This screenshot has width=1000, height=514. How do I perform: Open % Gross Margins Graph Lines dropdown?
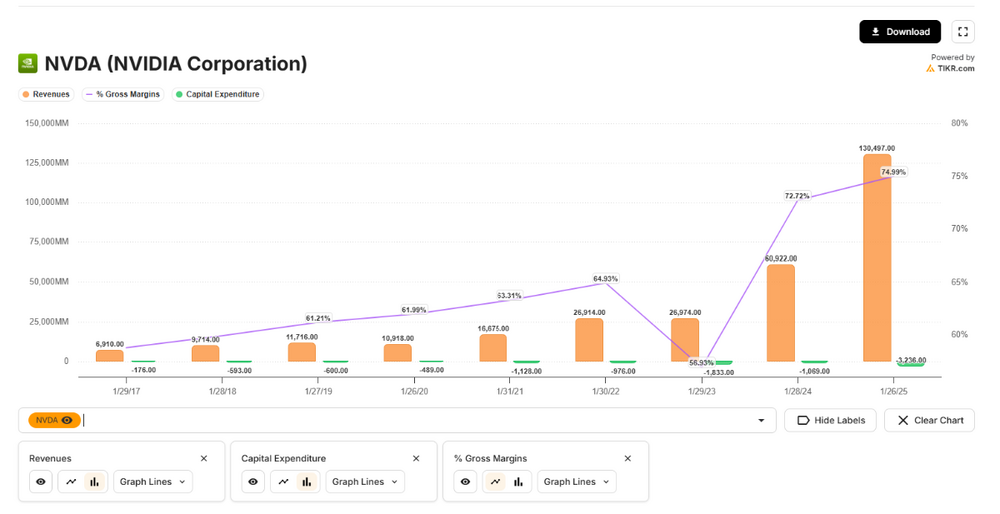[577, 481]
